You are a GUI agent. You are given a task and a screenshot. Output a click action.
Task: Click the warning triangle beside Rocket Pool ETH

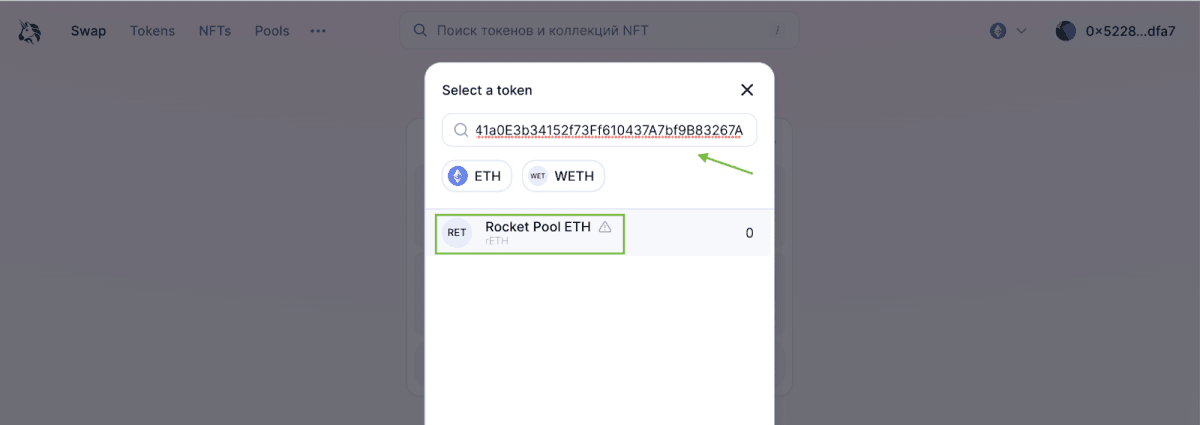coord(605,227)
